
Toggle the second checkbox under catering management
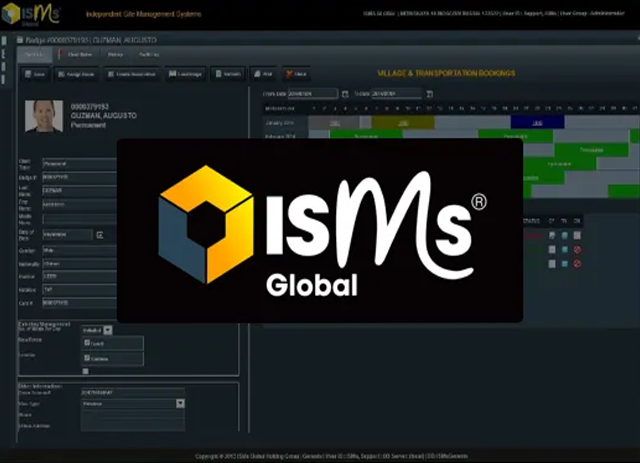(x=87, y=358)
